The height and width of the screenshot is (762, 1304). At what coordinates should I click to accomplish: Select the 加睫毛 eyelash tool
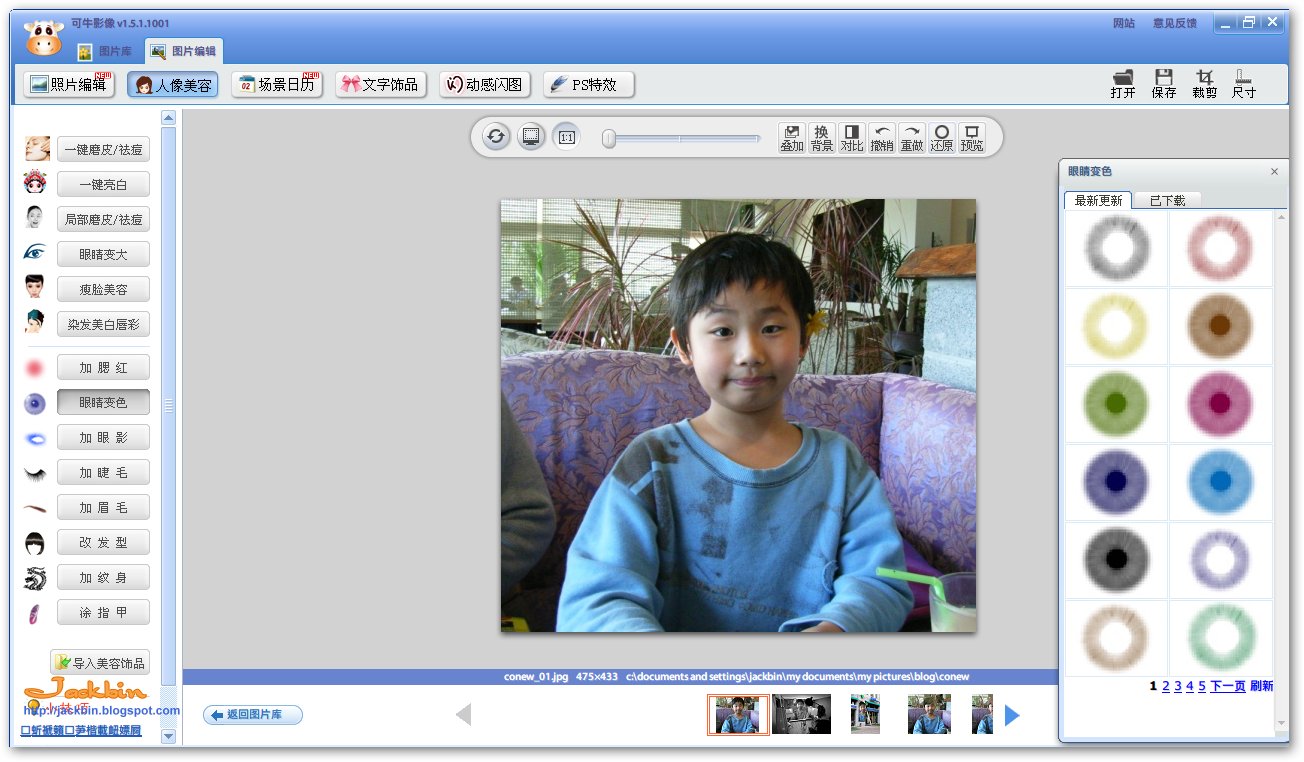pyautogui.click(x=103, y=472)
